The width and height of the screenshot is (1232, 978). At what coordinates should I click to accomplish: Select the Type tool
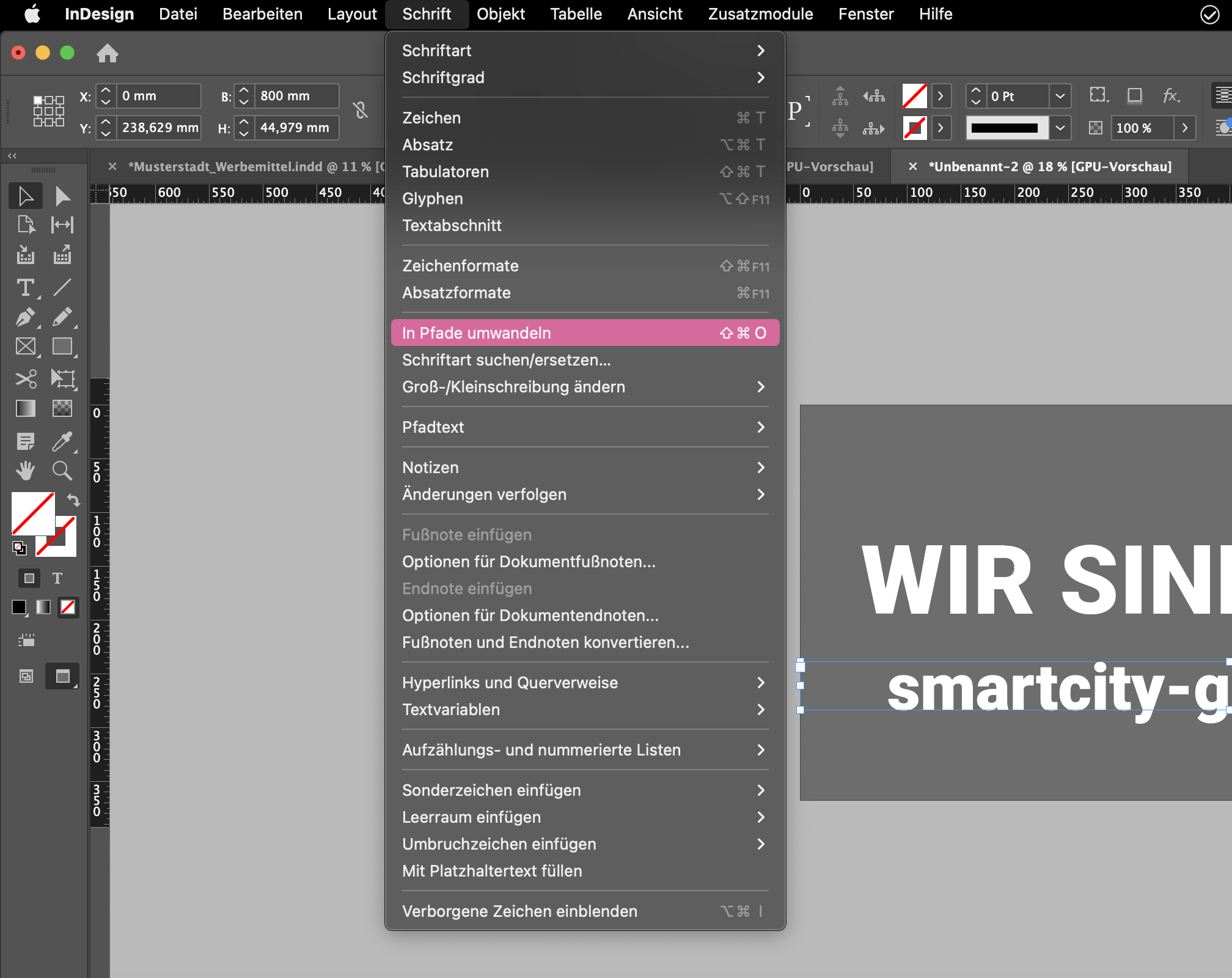click(x=26, y=287)
